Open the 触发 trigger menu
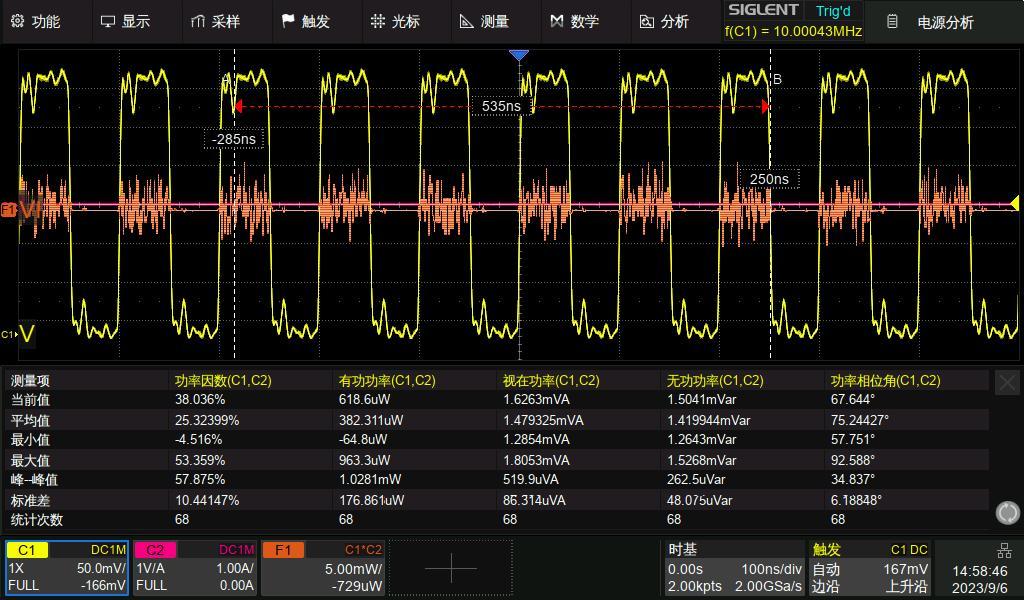1024x600 pixels. [x=306, y=22]
